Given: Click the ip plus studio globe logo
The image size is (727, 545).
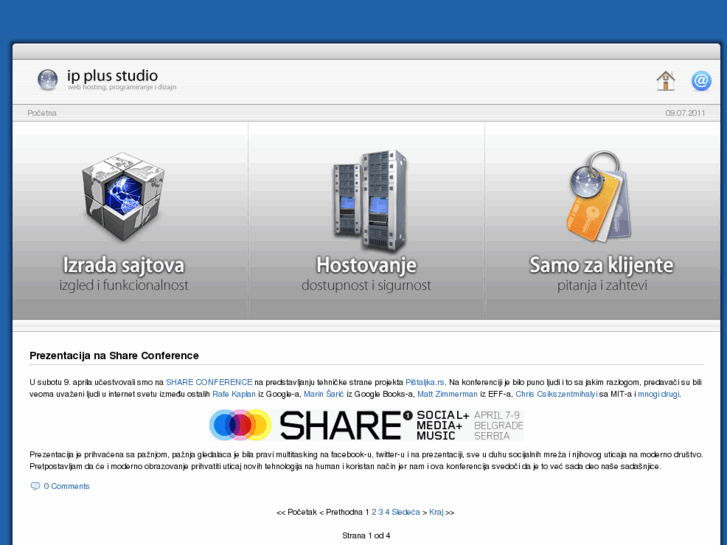Looking at the screenshot, I should (48, 80).
